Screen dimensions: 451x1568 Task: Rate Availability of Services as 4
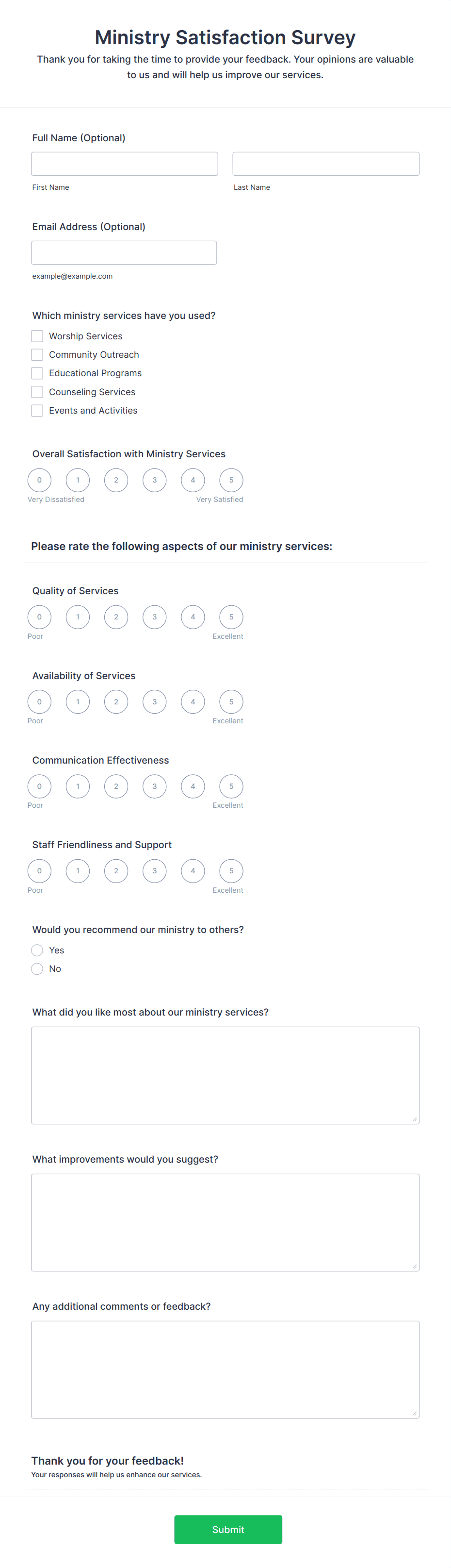pyautogui.click(x=193, y=701)
